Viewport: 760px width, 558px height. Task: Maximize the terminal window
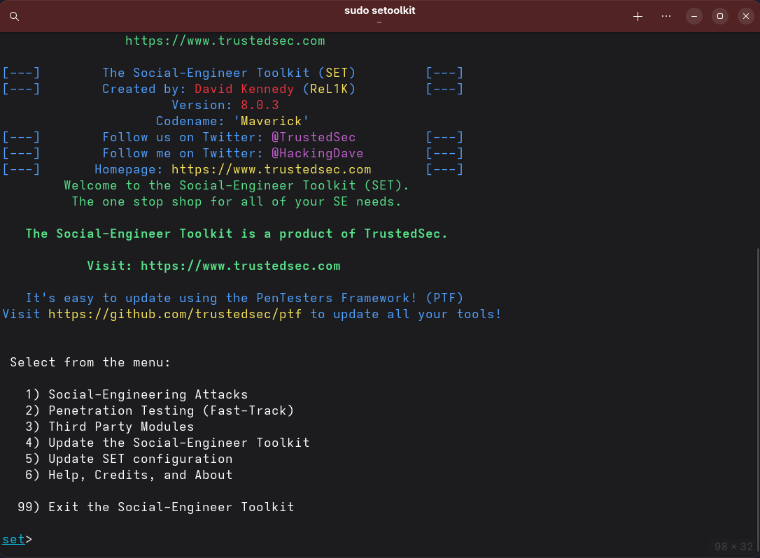720,16
